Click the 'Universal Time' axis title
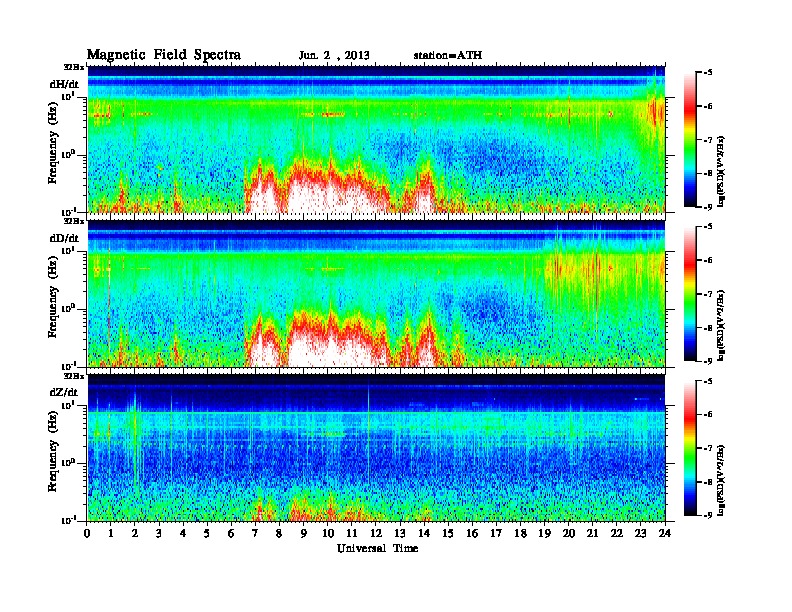The height and width of the screenshot is (612, 792). tap(377, 548)
